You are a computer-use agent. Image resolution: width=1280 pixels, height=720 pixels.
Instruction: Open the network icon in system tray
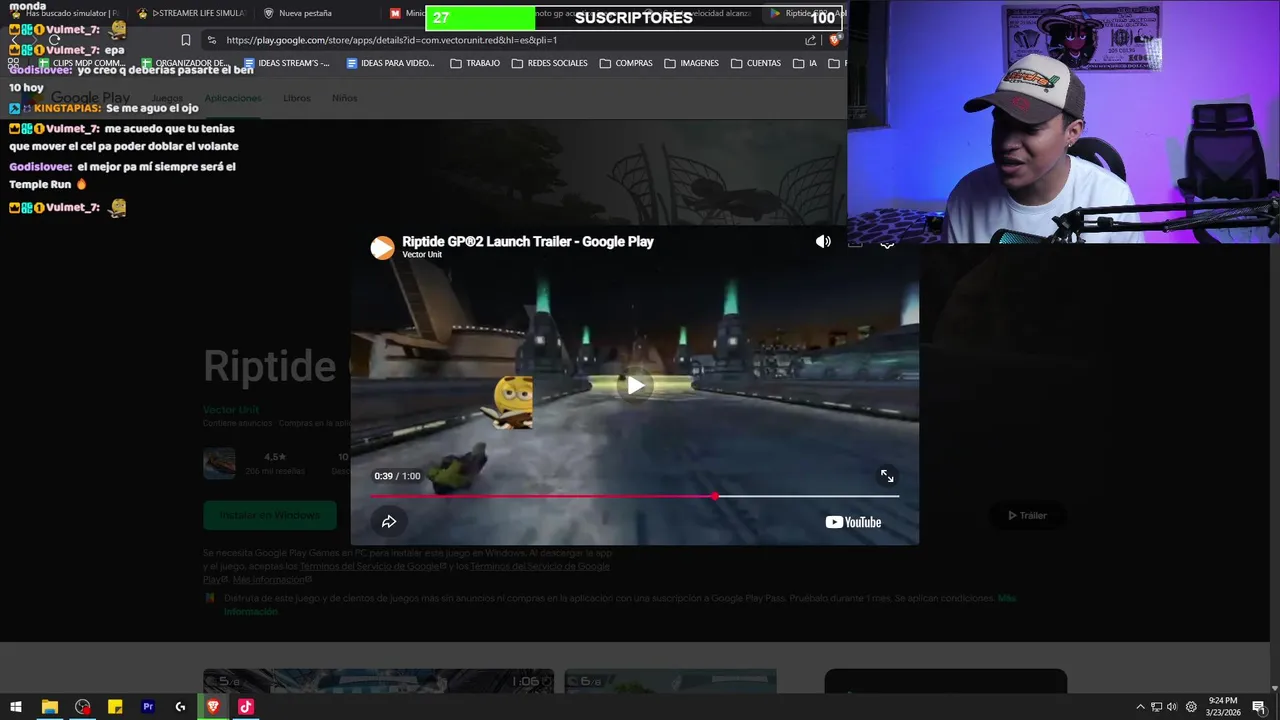point(1156,707)
